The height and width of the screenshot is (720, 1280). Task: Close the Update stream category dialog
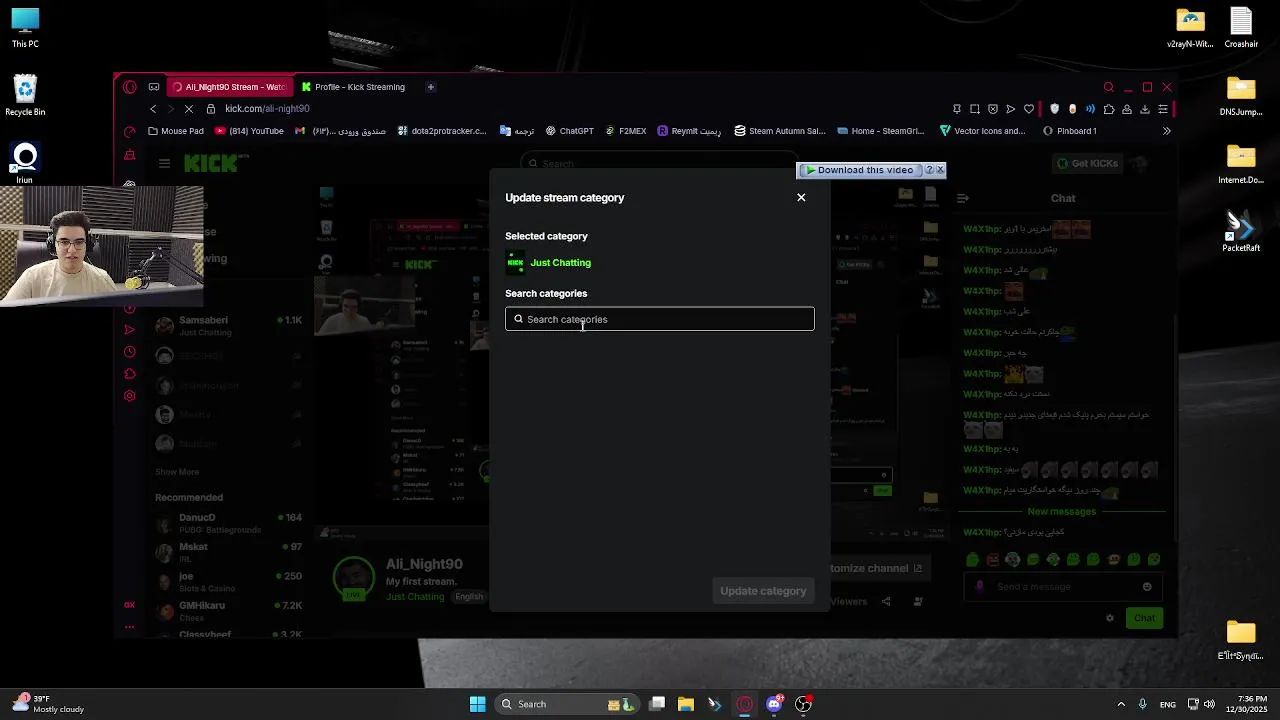click(x=801, y=197)
